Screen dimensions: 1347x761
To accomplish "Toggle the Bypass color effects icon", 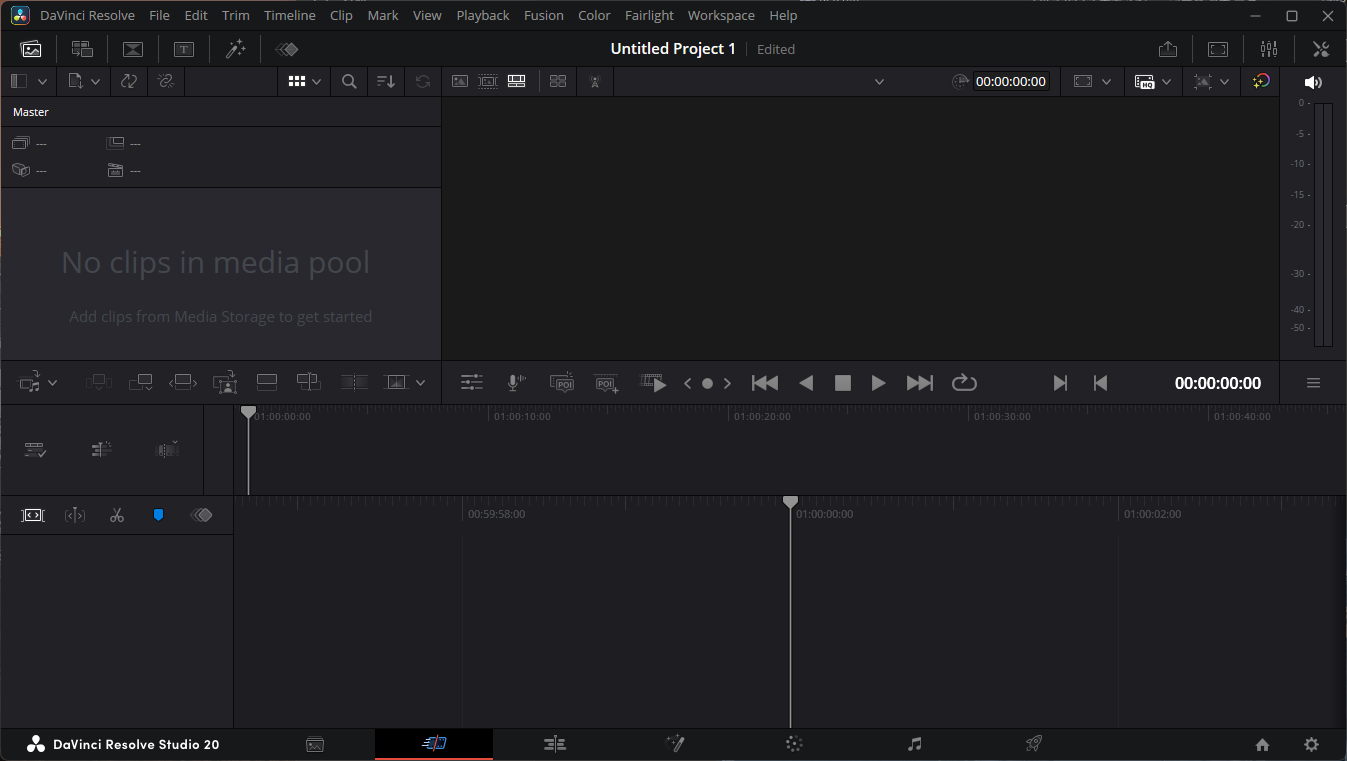I will pos(1262,82).
